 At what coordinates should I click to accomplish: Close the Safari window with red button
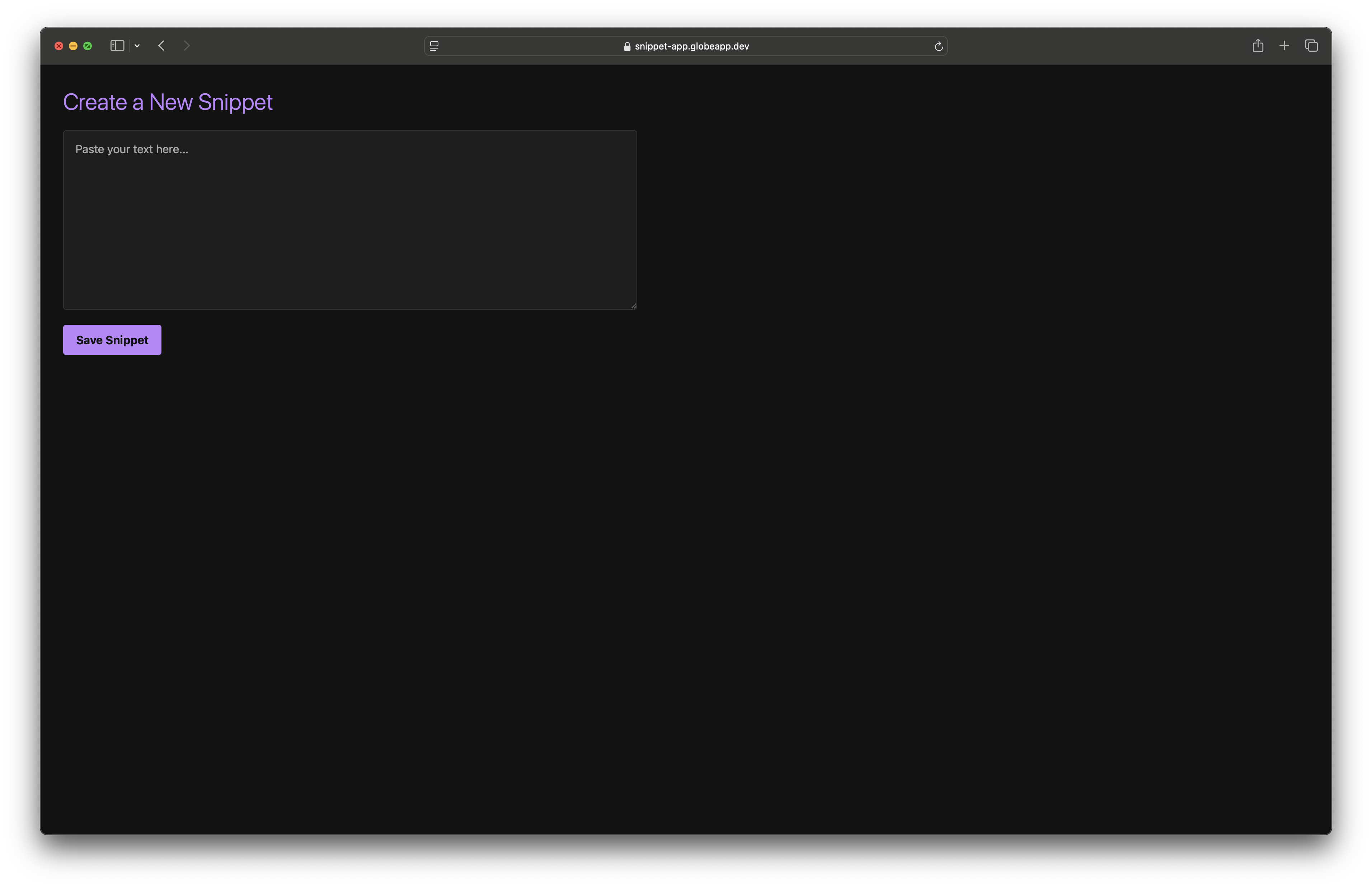(x=59, y=46)
